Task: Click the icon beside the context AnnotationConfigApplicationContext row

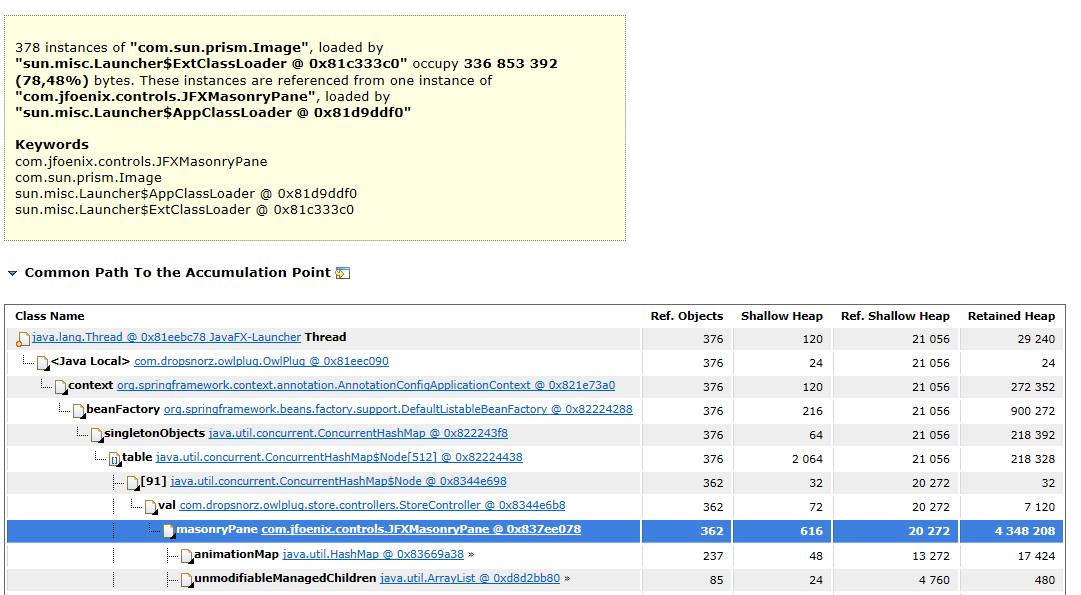Action: [x=60, y=386]
